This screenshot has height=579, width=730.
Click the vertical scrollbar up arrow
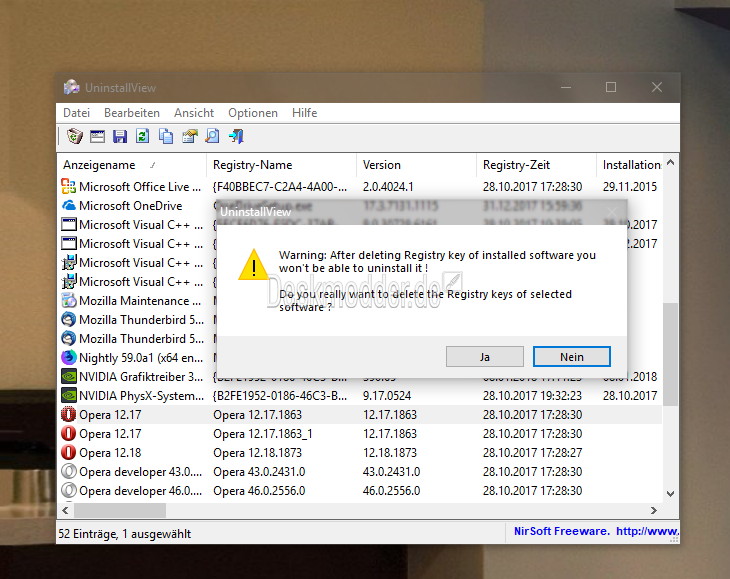670,162
